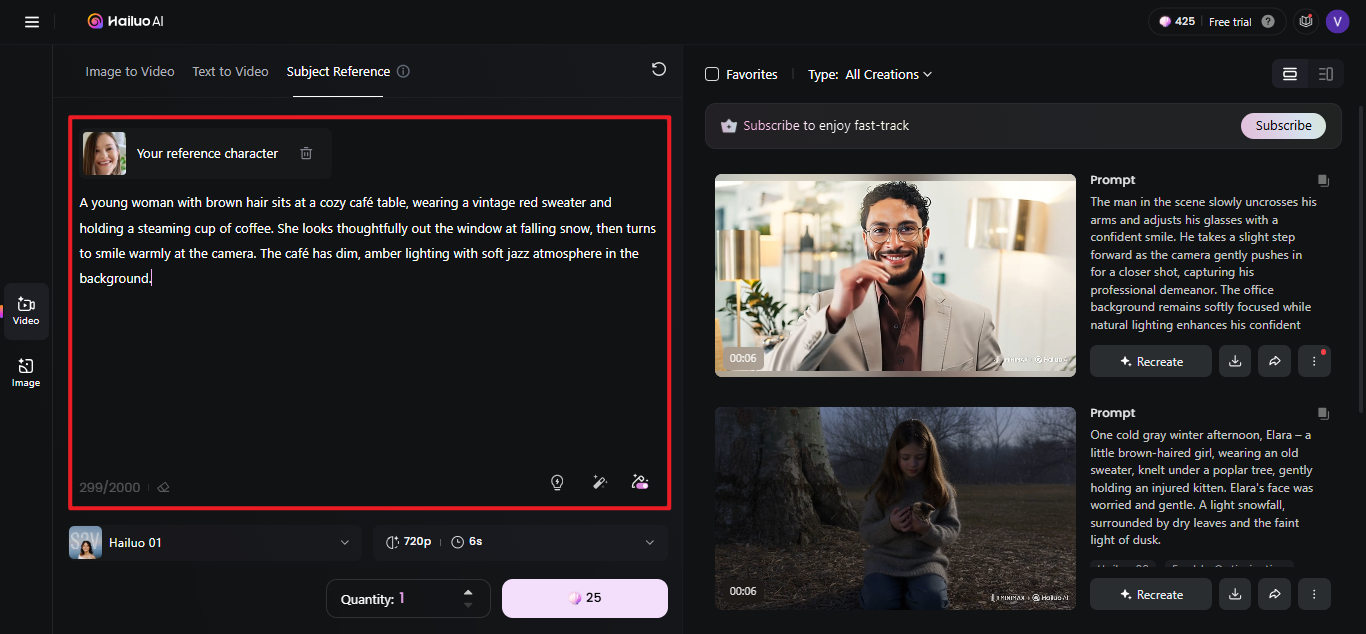Switch to Image to Video tab
1366x634 pixels.
pos(130,71)
